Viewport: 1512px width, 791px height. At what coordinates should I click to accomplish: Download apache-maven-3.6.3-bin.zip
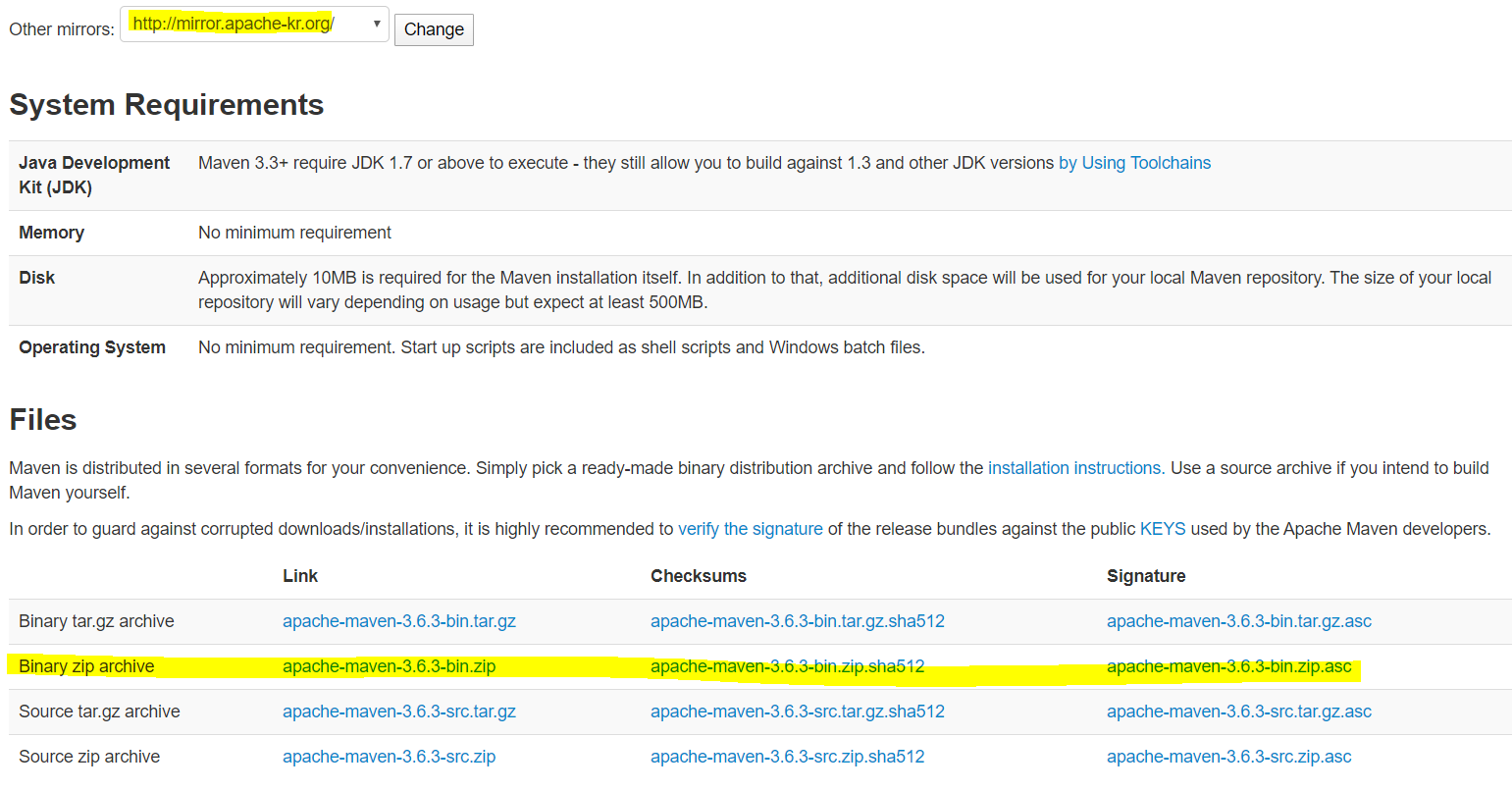(x=390, y=666)
